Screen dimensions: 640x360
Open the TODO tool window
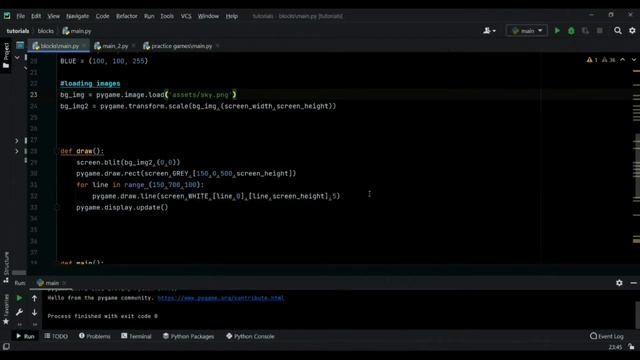(56, 336)
